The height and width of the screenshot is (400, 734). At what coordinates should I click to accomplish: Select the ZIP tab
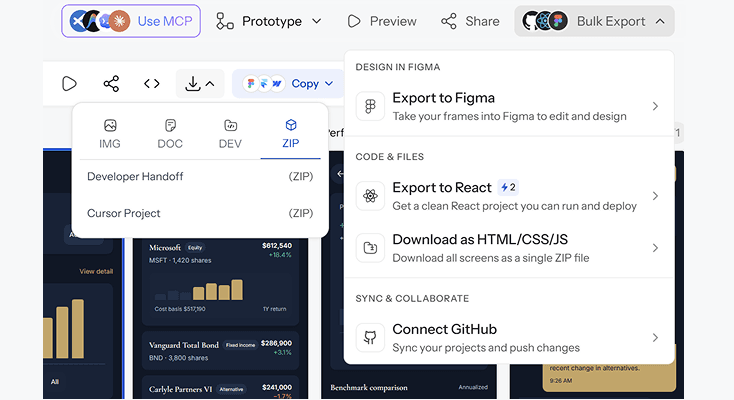coord(291,134)
